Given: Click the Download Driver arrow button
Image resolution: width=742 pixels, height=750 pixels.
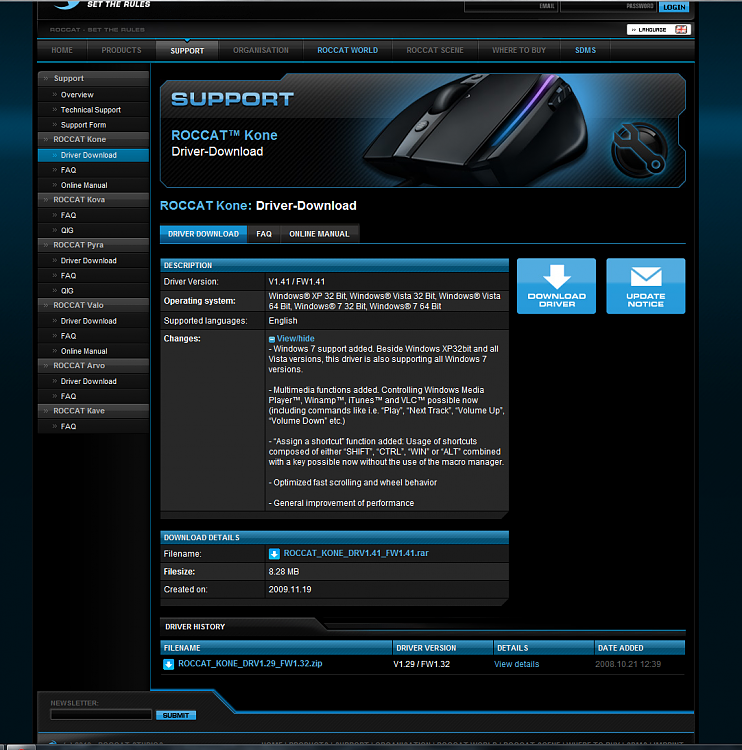Looking at the screenshot, I should 556,286.
